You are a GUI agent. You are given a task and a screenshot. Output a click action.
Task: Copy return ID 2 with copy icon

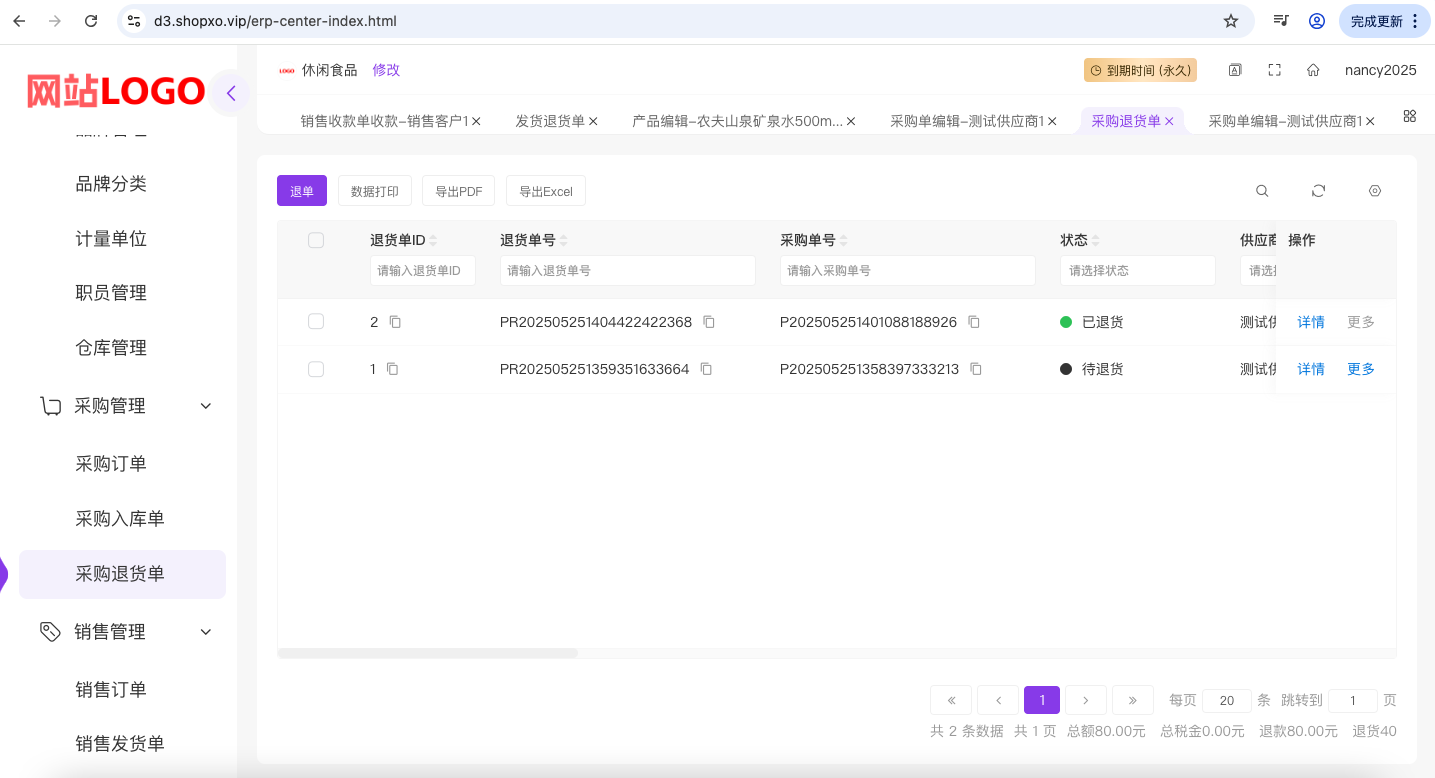pyautogui.click(x=395, y=322)
